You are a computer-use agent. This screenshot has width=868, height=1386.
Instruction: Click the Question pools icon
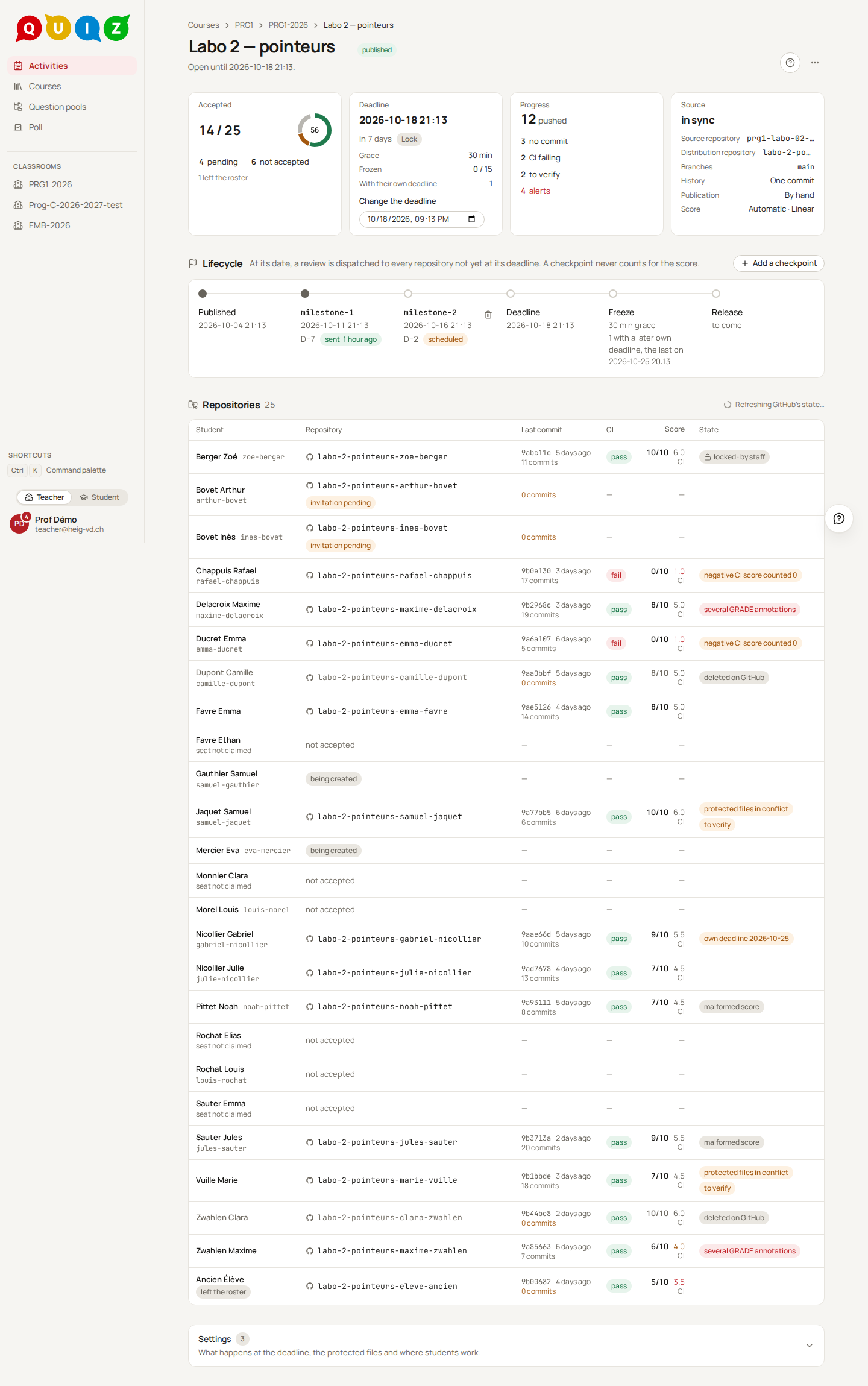point(18,107)
